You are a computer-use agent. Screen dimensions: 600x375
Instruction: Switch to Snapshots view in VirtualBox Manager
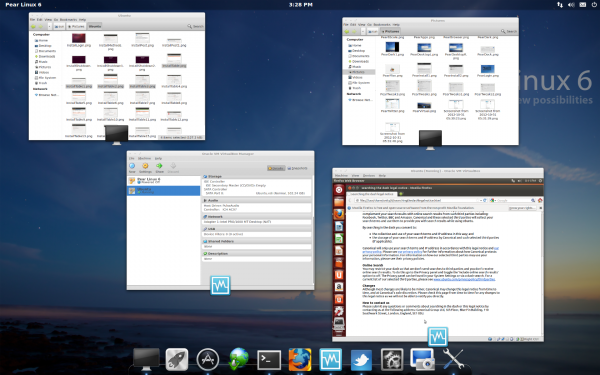[298, 168]
